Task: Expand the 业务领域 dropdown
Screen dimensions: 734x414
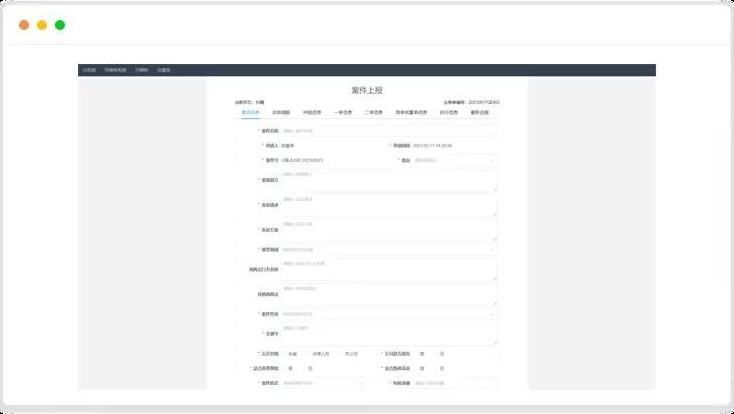Action: tap(389, 250)
